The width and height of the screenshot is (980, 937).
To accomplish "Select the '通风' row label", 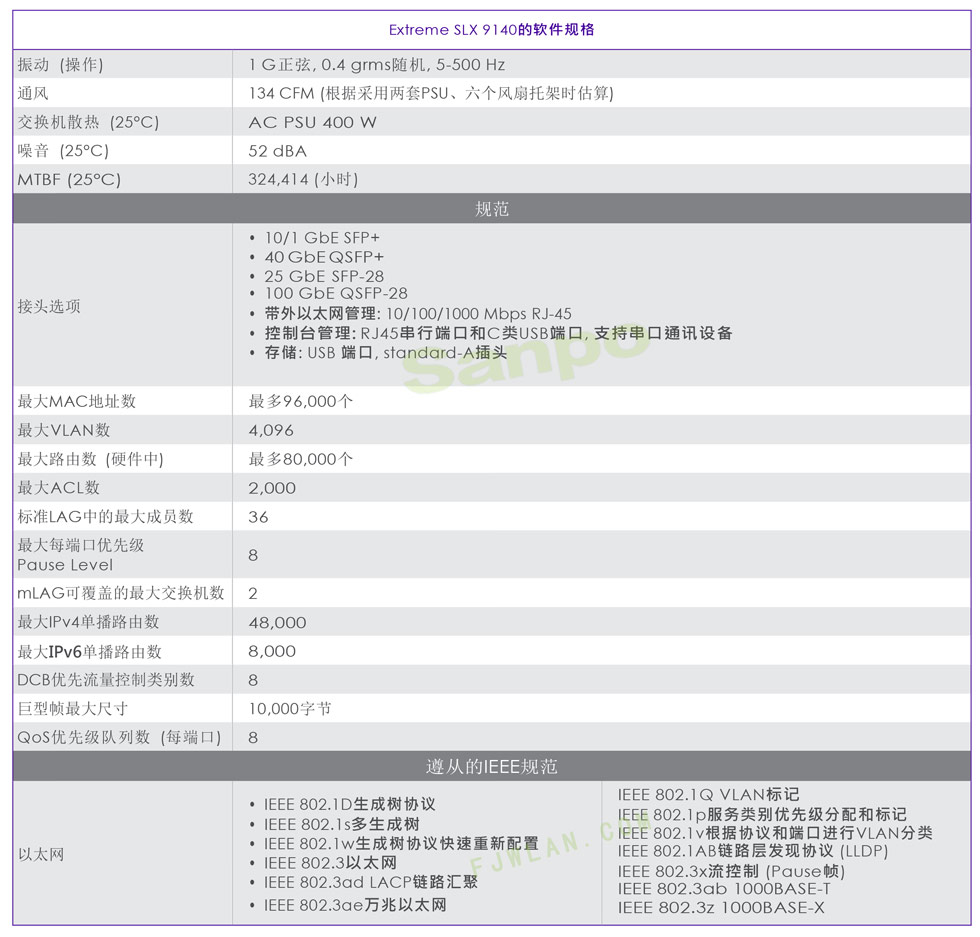I will pos(32,93).
